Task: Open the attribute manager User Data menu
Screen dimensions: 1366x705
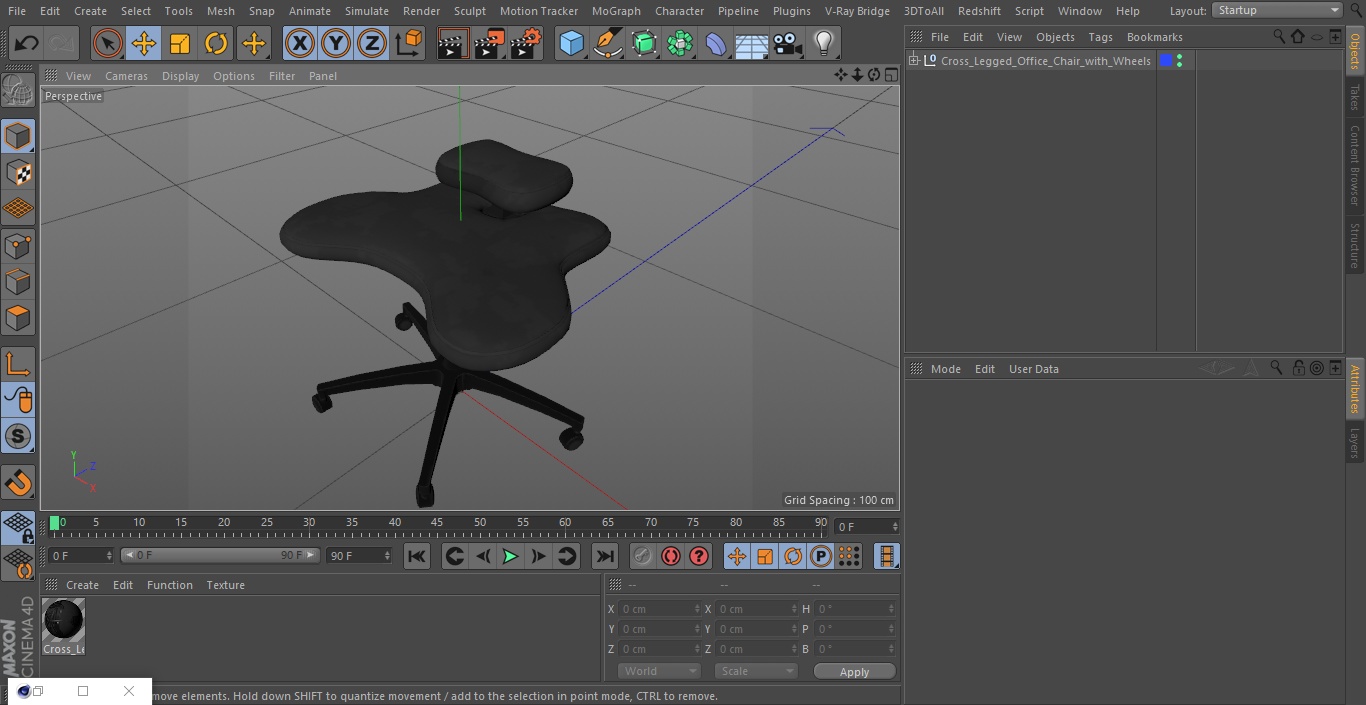Action: click(1033, 369)
